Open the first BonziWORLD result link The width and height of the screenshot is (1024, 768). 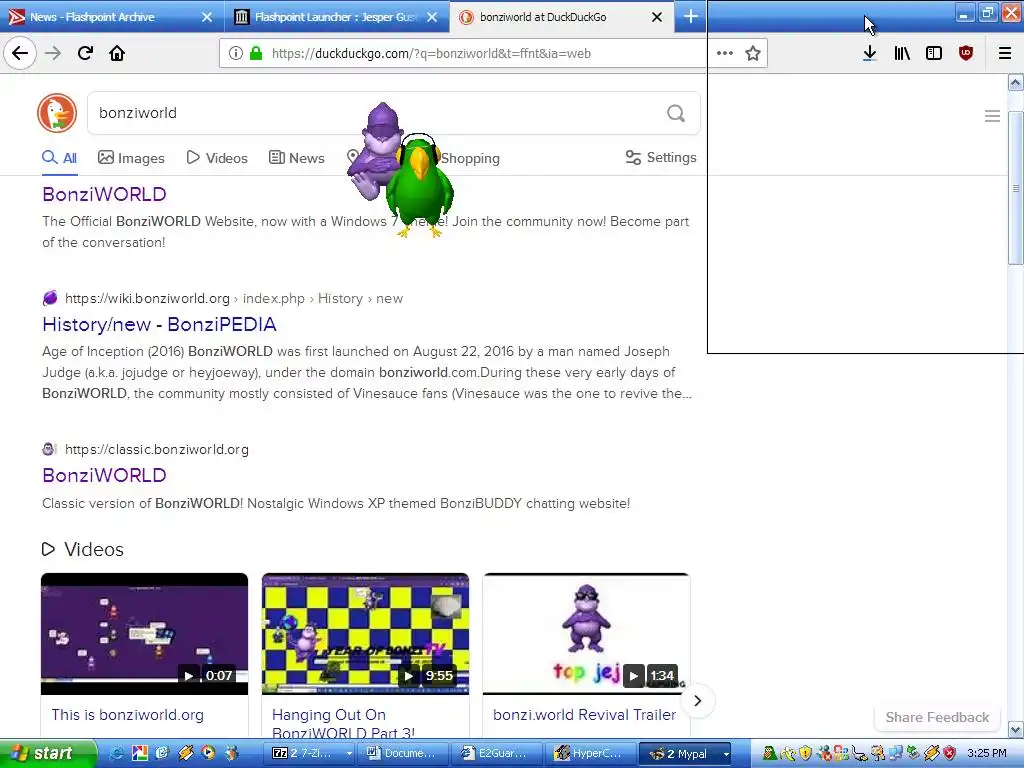[104, 194]
